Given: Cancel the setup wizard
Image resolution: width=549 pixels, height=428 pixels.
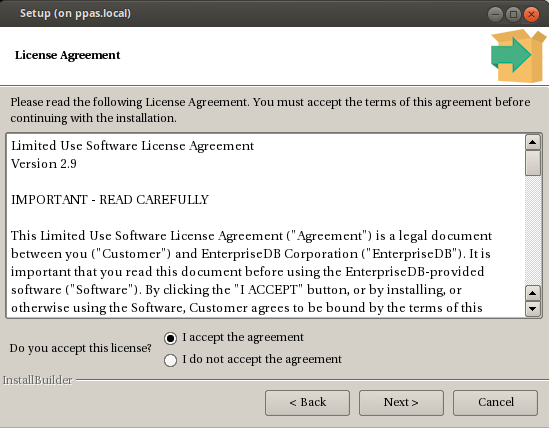Looking at the screenshot, I should [x=495, y=403].
